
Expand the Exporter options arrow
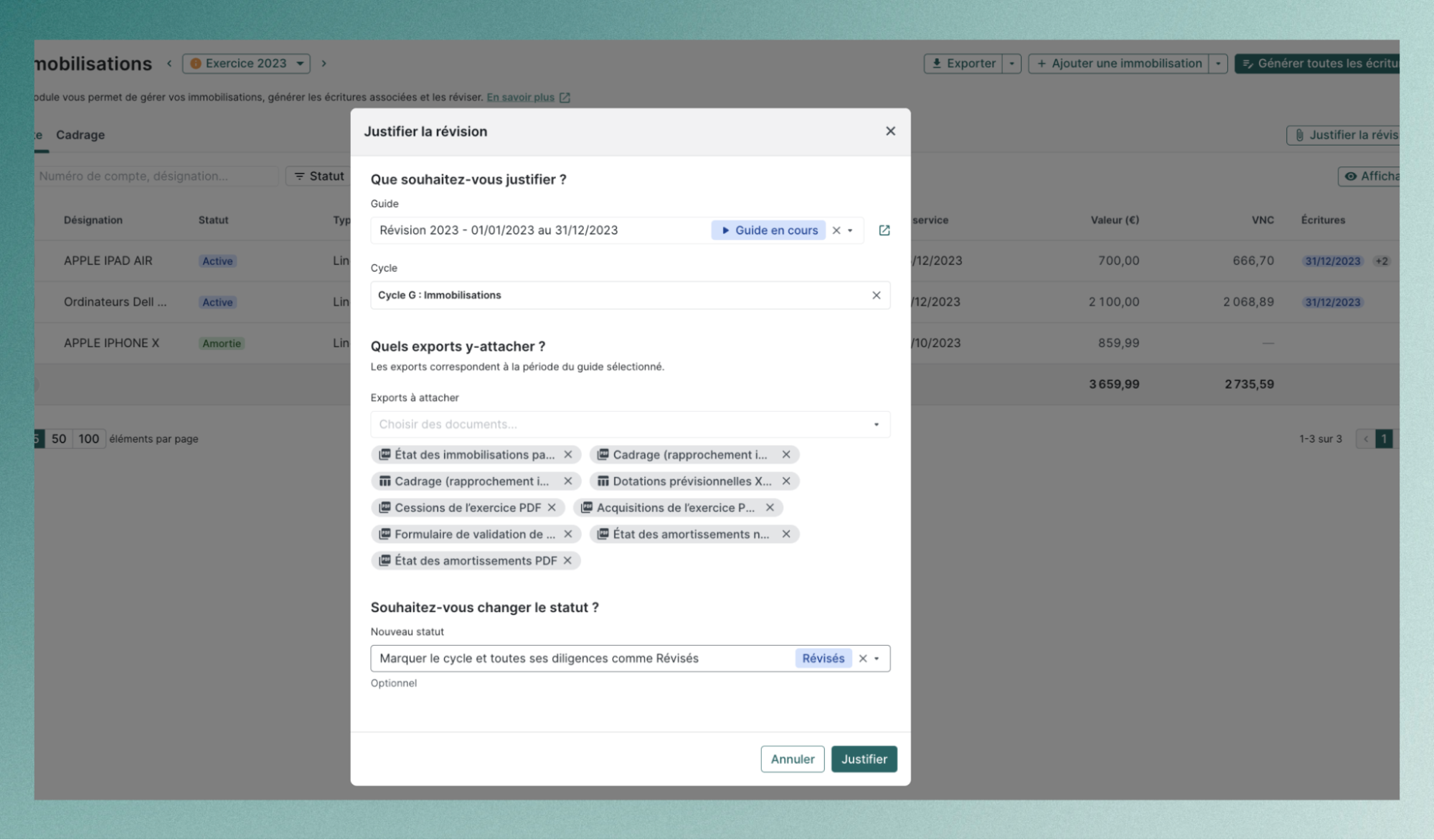pos(1011,64)
